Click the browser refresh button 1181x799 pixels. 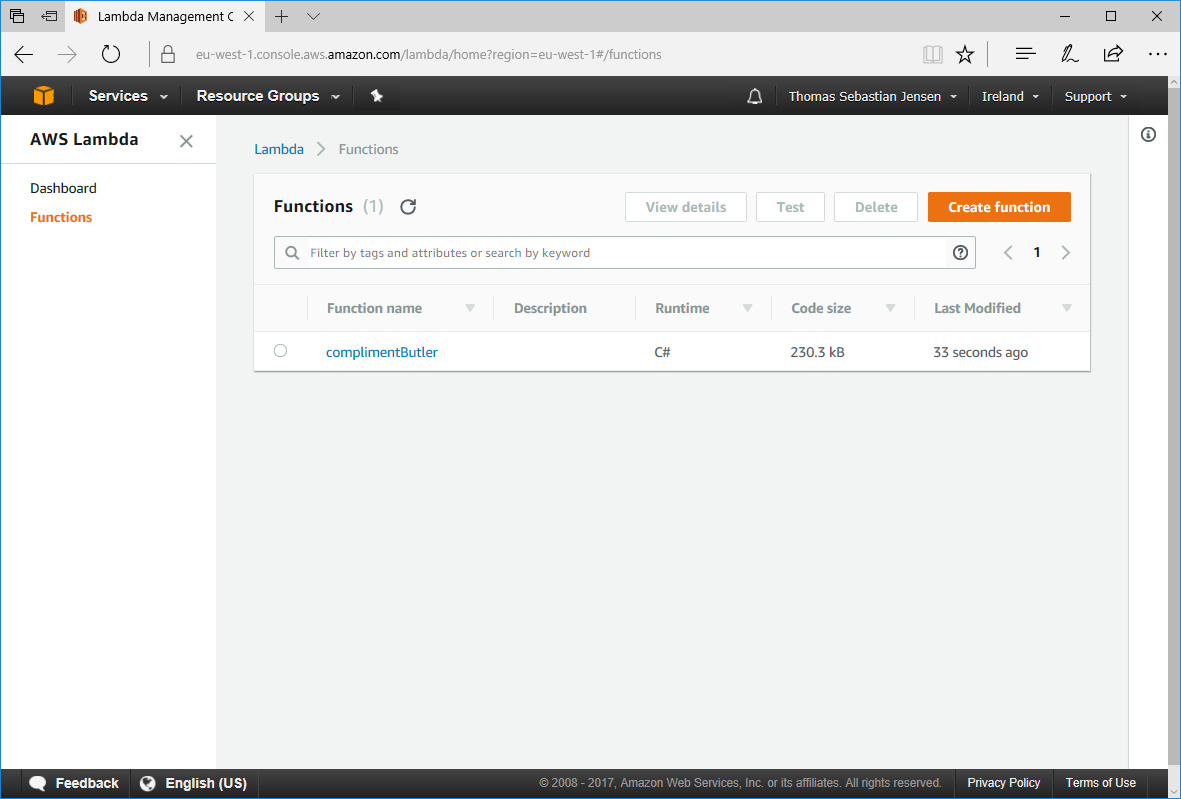111,55
